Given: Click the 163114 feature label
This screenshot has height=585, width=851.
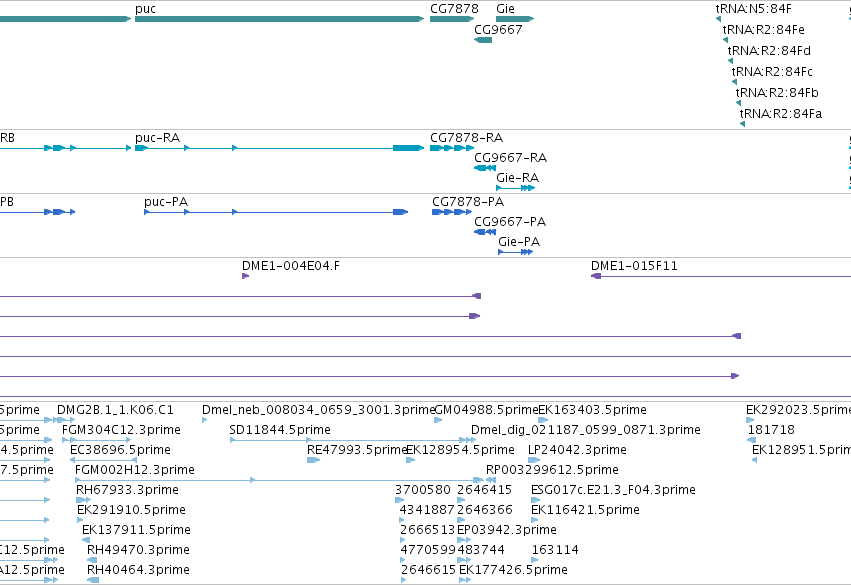Looking at the screenshot, I should 555,550.
